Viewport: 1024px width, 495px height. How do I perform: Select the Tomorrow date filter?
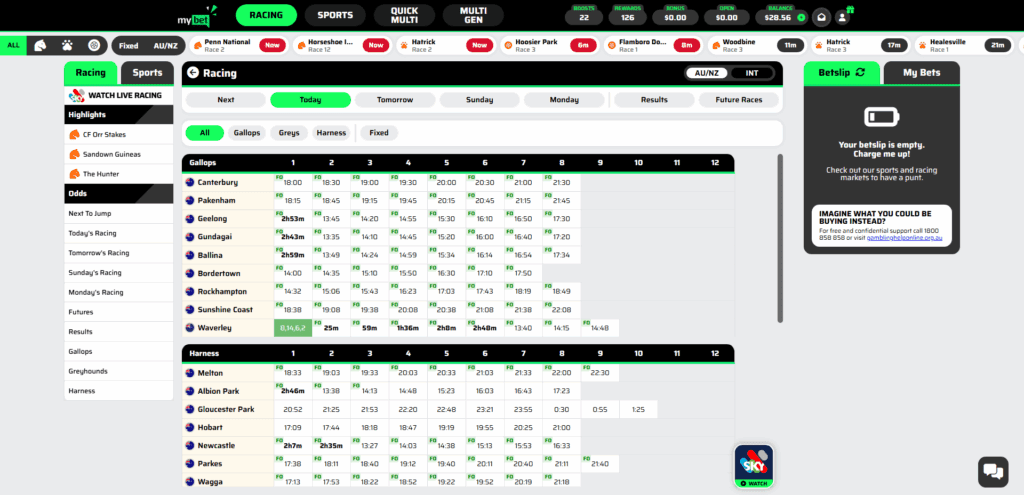tap(395, 100)
